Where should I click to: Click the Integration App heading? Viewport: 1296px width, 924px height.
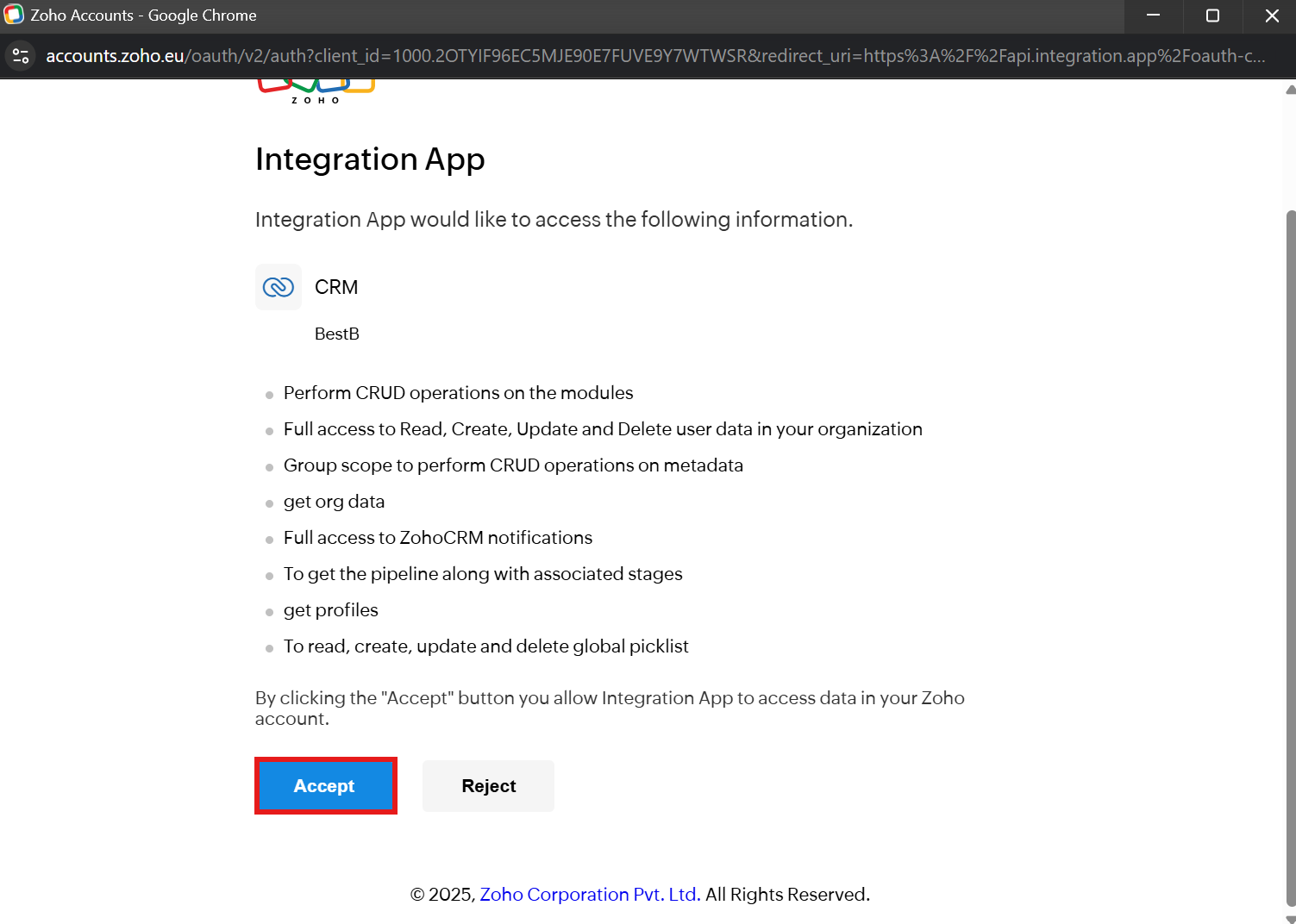click(x=370, y=159)
